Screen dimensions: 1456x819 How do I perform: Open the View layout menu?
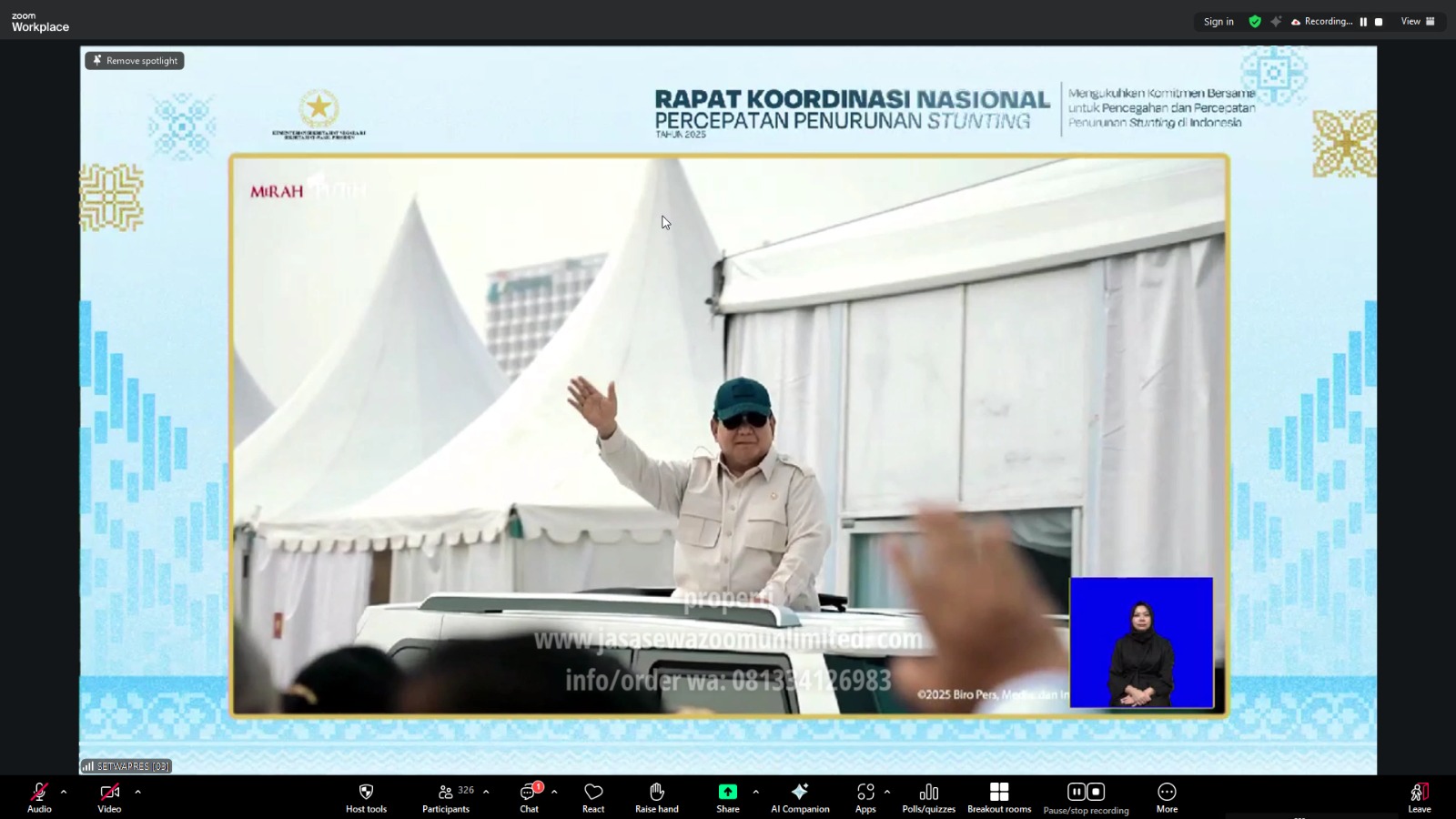tap(1417, 22)
